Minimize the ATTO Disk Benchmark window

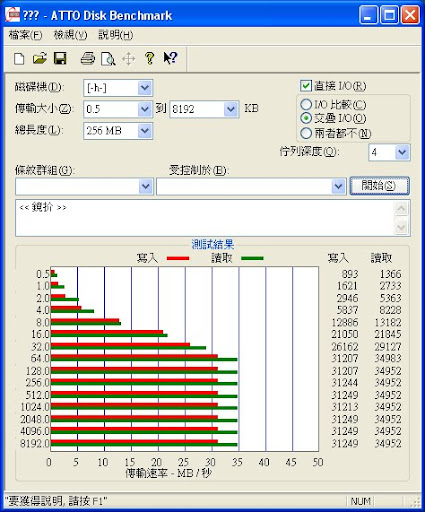[x=368, y=15]
